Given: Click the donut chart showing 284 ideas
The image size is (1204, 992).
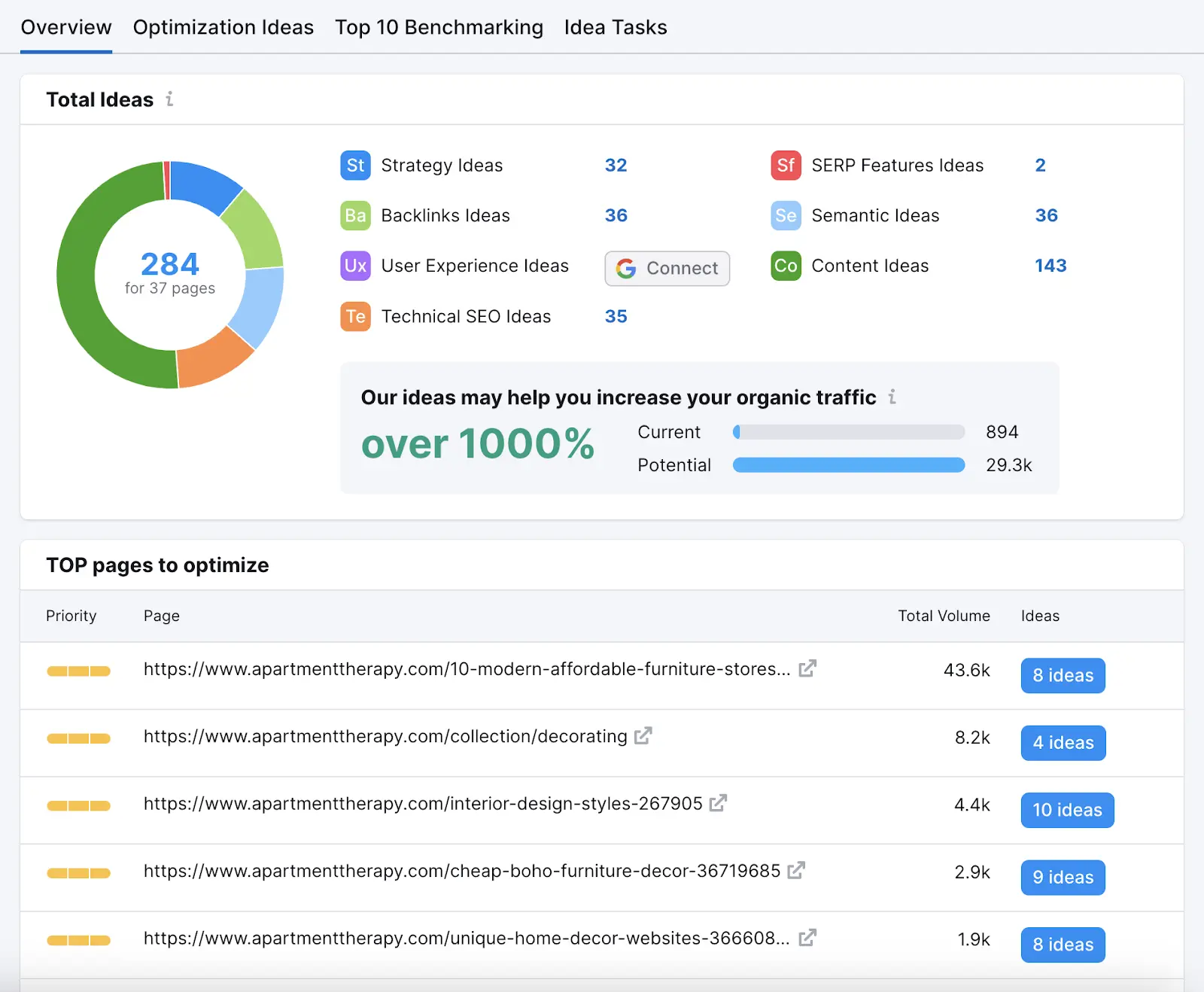Looking at the screenshot, I should click(x=169, y=273).
